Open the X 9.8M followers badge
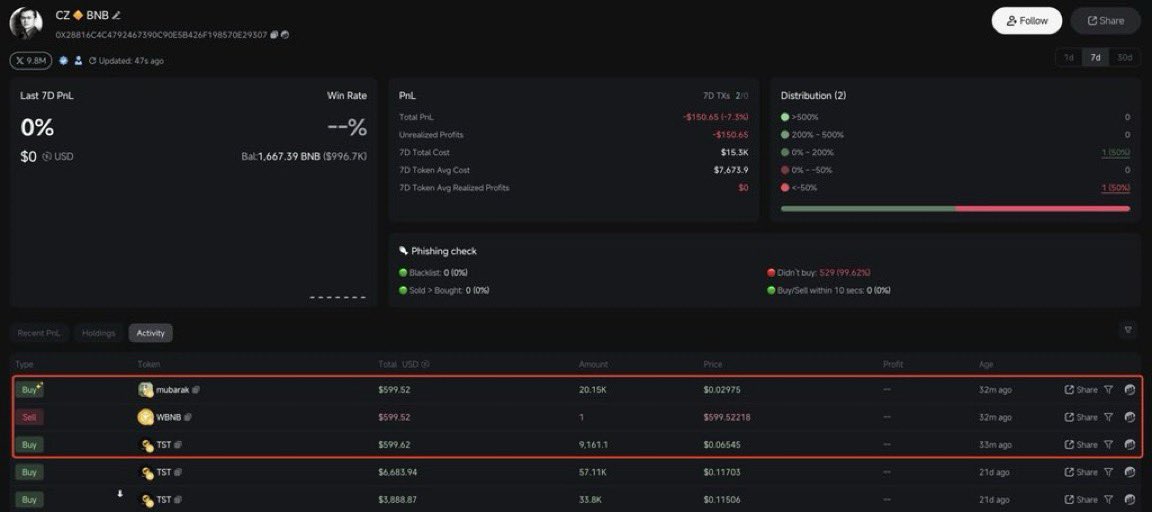 click(31, 61)
